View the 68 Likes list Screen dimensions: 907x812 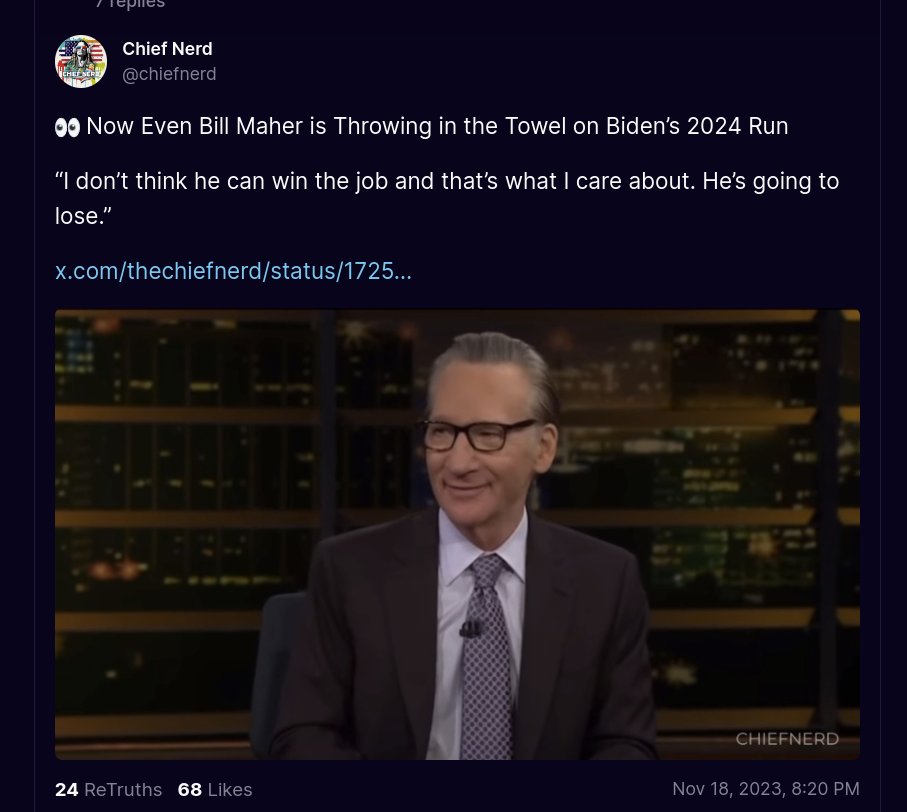(x=215, y=789)
